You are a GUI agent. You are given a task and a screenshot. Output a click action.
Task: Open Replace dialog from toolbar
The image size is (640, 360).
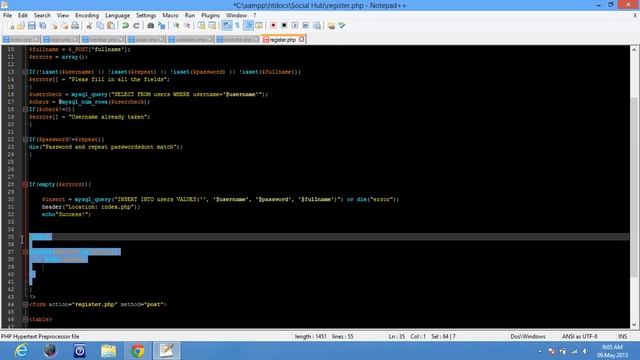tap(162, 26)
